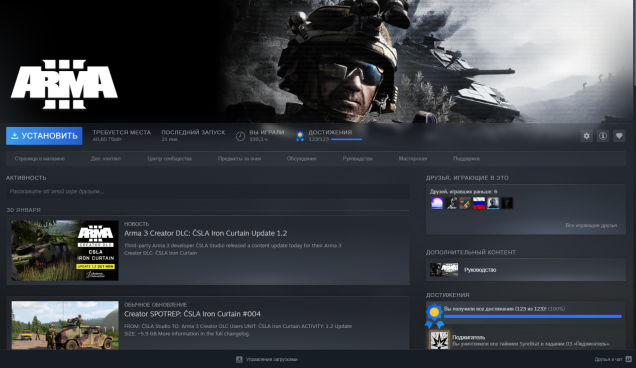Image resolution: width=636 pixels, height=368 pixels.
Task: Open ČSLA Iron Curtain Update 1.2 news
Action: pyautogui.click(x=205, y=233)
